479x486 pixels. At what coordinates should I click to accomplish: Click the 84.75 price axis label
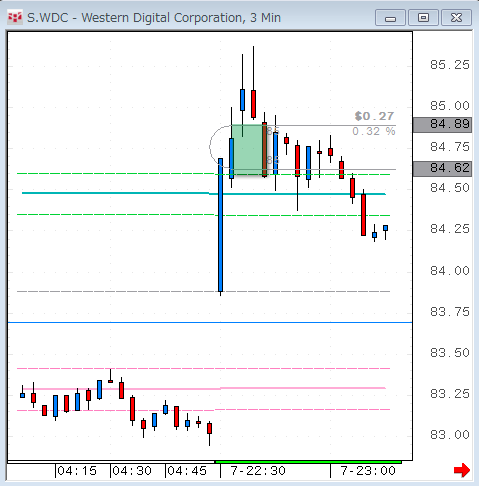[450, 147]
